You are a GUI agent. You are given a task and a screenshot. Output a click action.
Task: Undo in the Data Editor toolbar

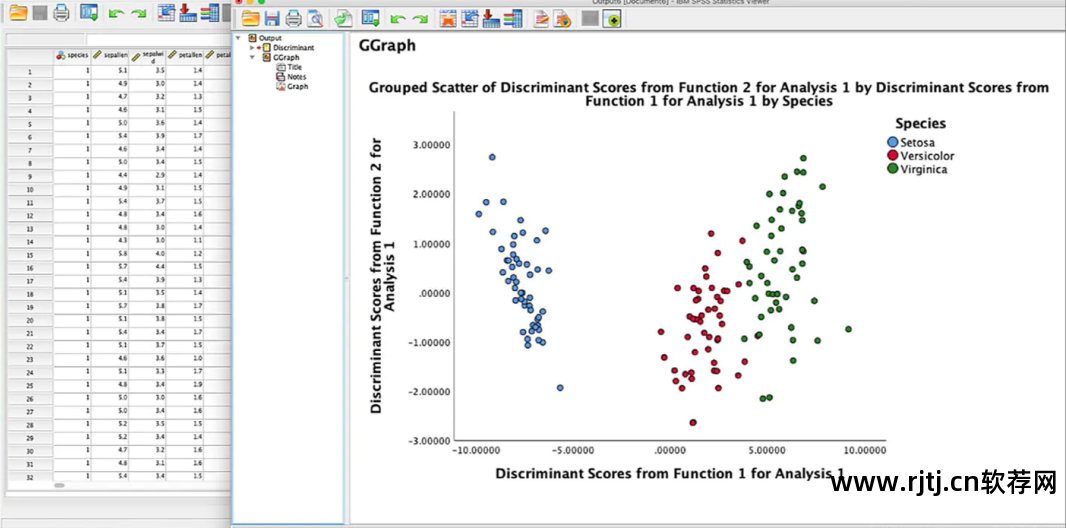click(x=116, y=13)
